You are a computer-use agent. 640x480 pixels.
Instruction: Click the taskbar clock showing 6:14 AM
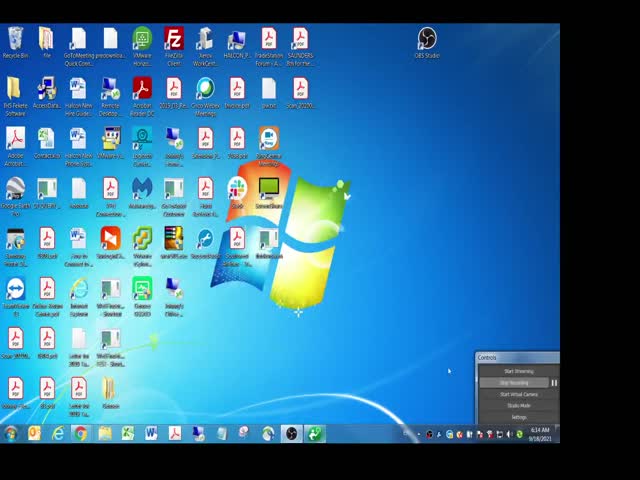(540, 434)
